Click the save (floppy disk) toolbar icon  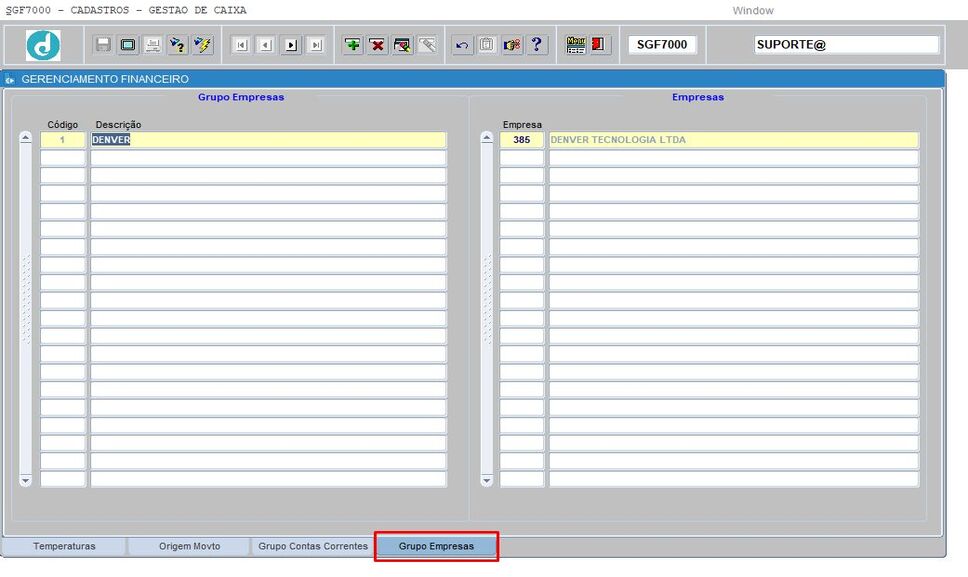click(x=103, y=44)
